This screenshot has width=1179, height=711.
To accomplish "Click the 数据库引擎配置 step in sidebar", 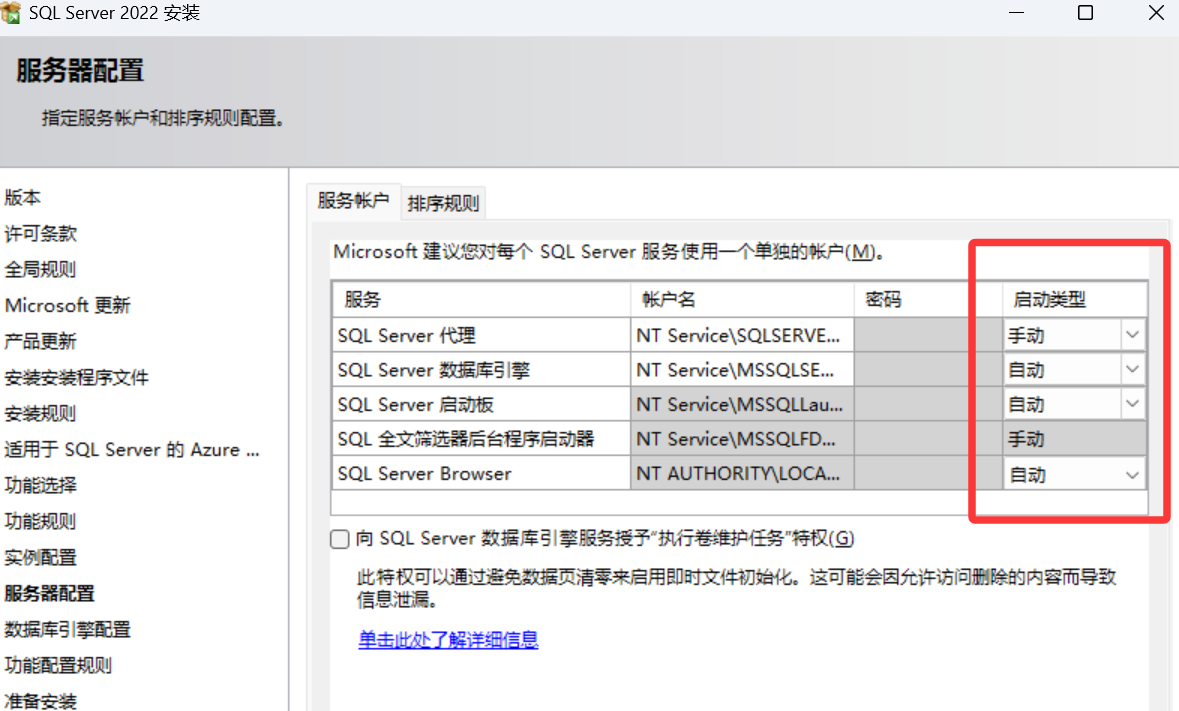I will click(x=68, y=630).
